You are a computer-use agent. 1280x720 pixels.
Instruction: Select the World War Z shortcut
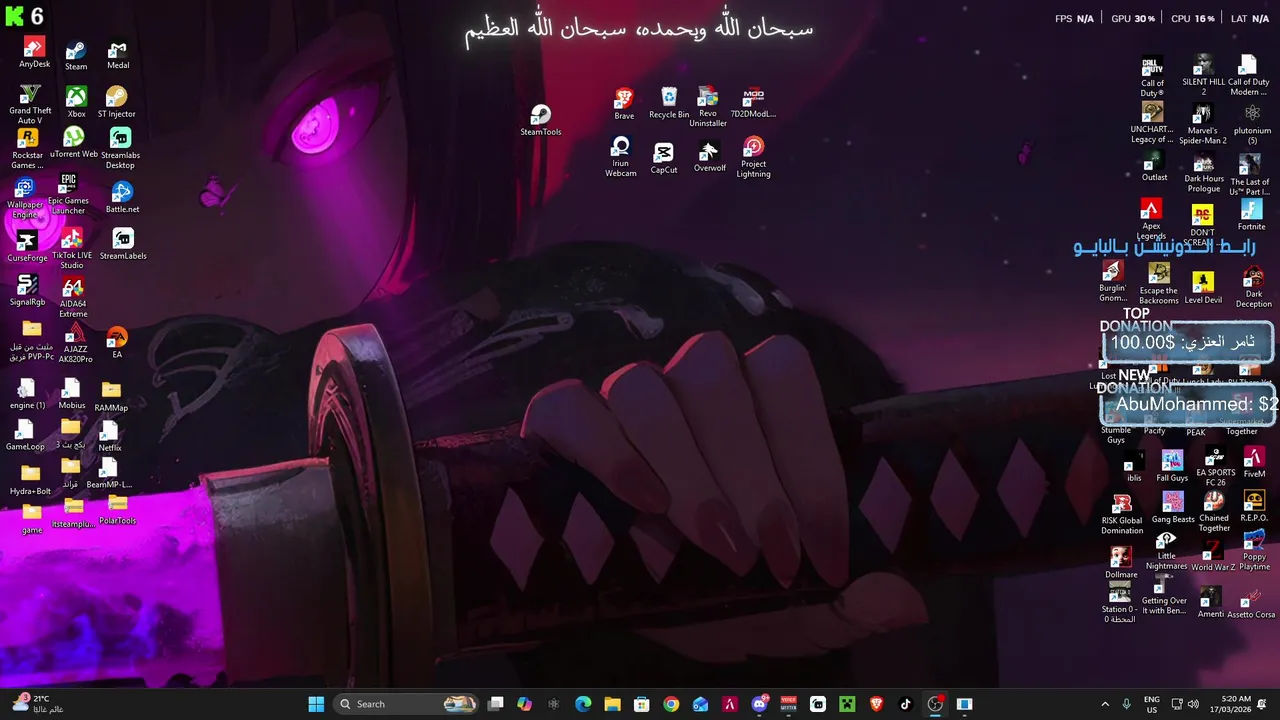click(x=1213, y=556)
